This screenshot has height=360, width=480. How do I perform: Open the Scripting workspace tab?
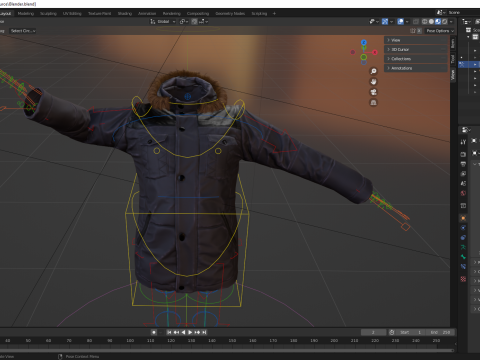point(259,14)
